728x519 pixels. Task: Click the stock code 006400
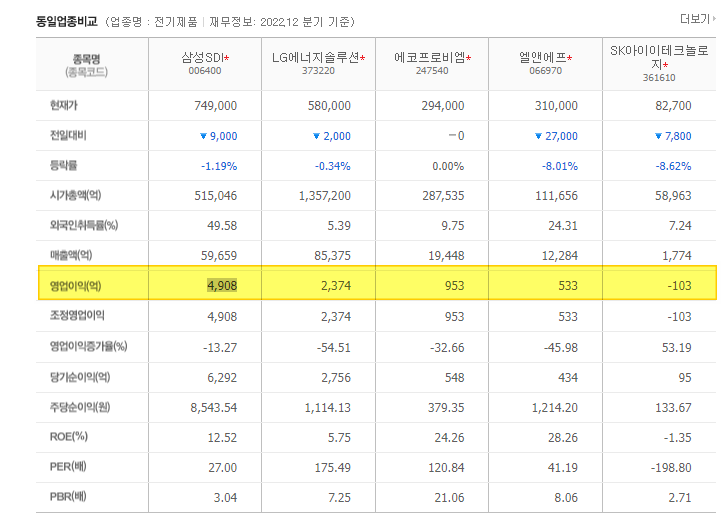point(205,71)
